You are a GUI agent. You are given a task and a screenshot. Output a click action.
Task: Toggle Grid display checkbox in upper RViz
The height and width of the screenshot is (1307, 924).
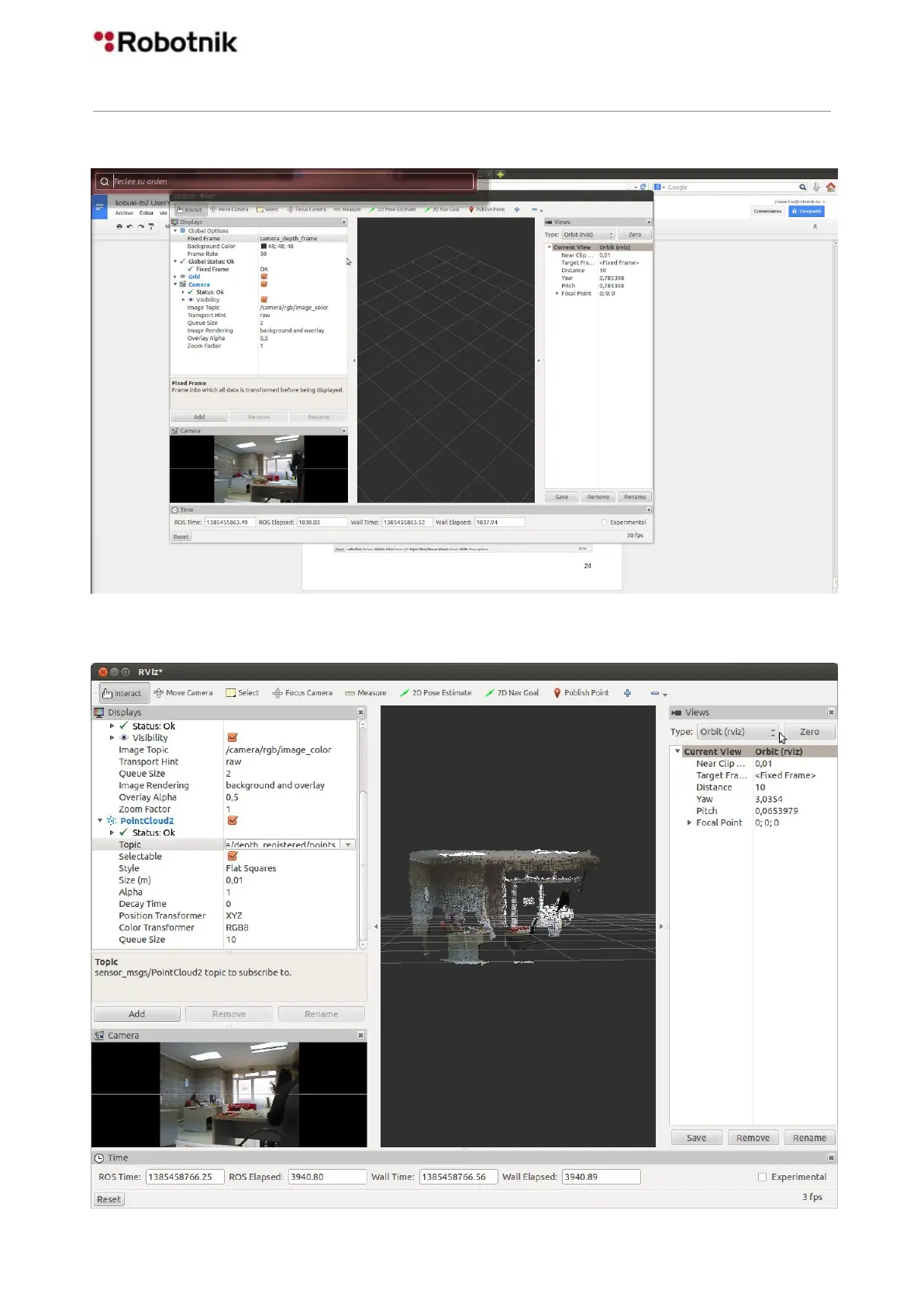(264, 277)
